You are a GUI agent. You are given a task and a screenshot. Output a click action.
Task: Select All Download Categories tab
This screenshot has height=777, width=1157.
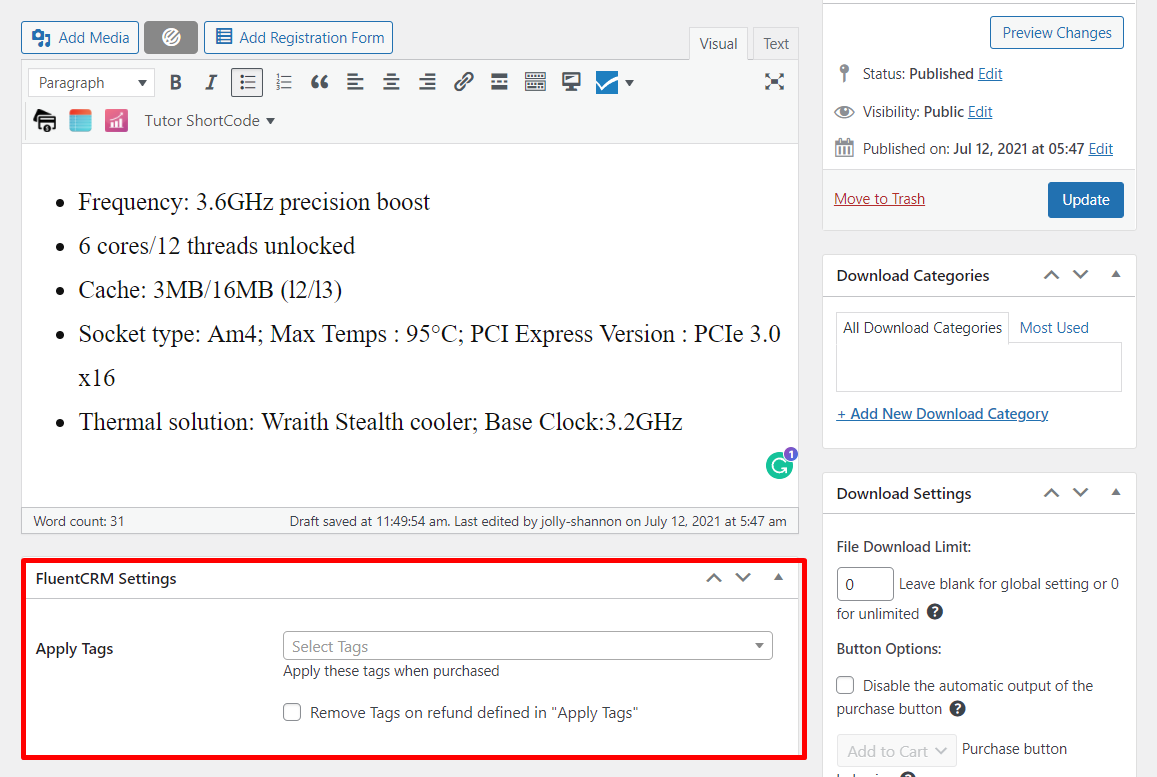pyautogui.click(x=922, y=328)
